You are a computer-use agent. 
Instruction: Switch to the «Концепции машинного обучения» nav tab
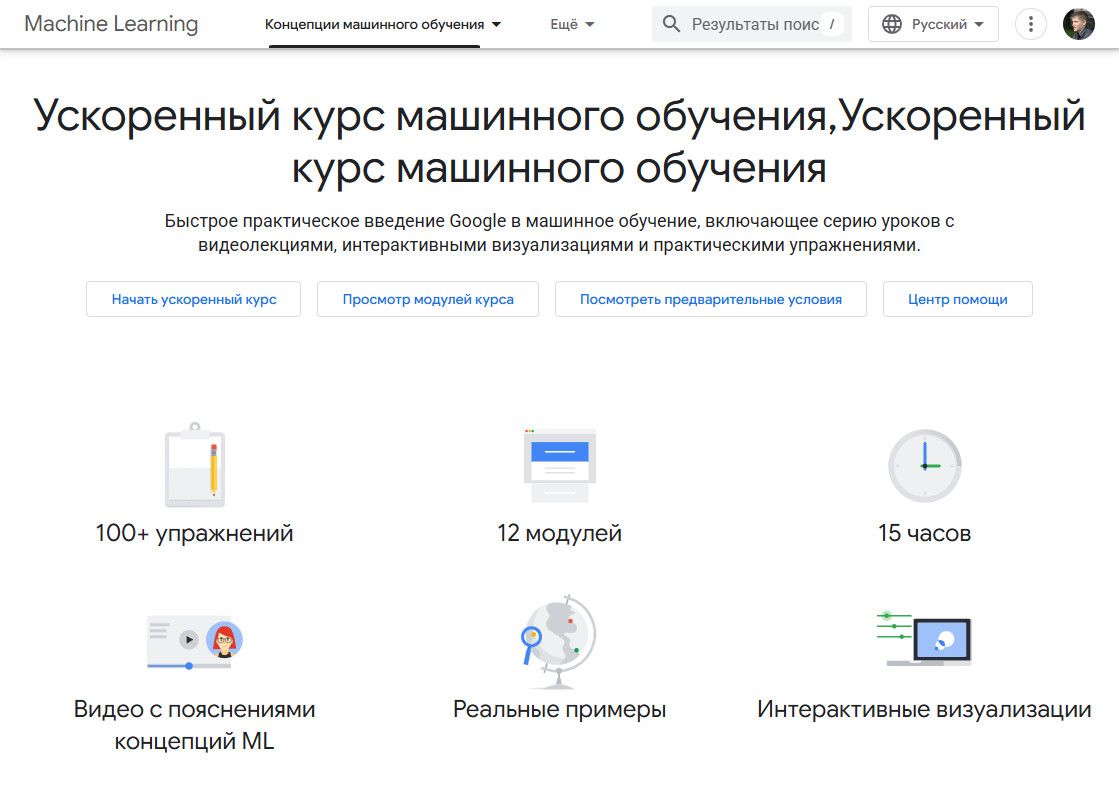374,23
